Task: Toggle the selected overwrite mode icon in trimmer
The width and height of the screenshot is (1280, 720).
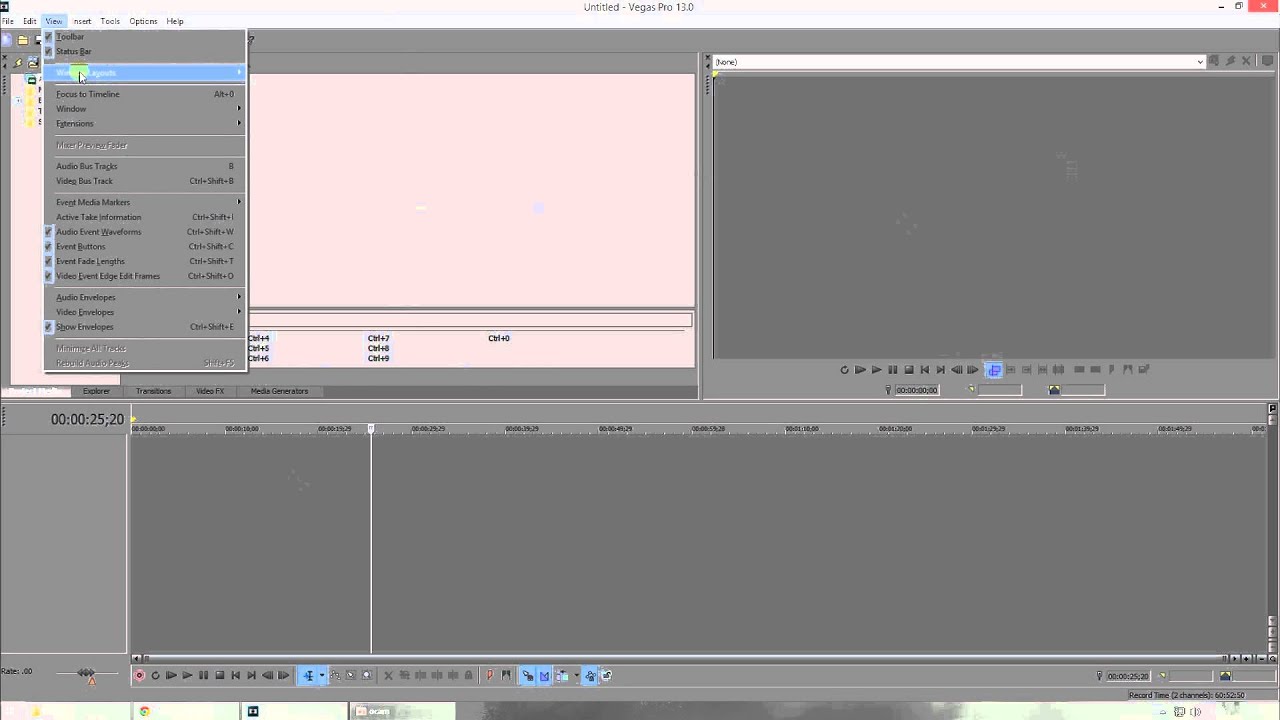Action: coord(994,370)
